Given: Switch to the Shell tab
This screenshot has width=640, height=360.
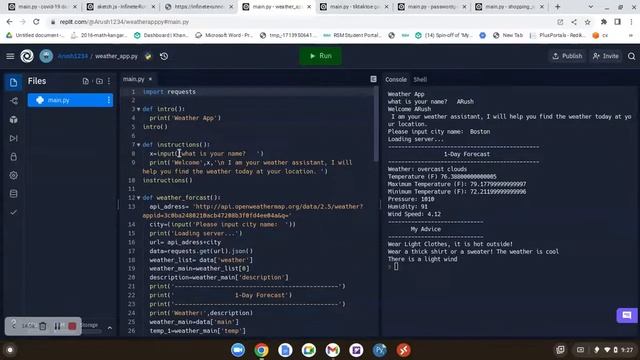Looking at the screenshot, I should pyautogui.click(x=420, y=80).
